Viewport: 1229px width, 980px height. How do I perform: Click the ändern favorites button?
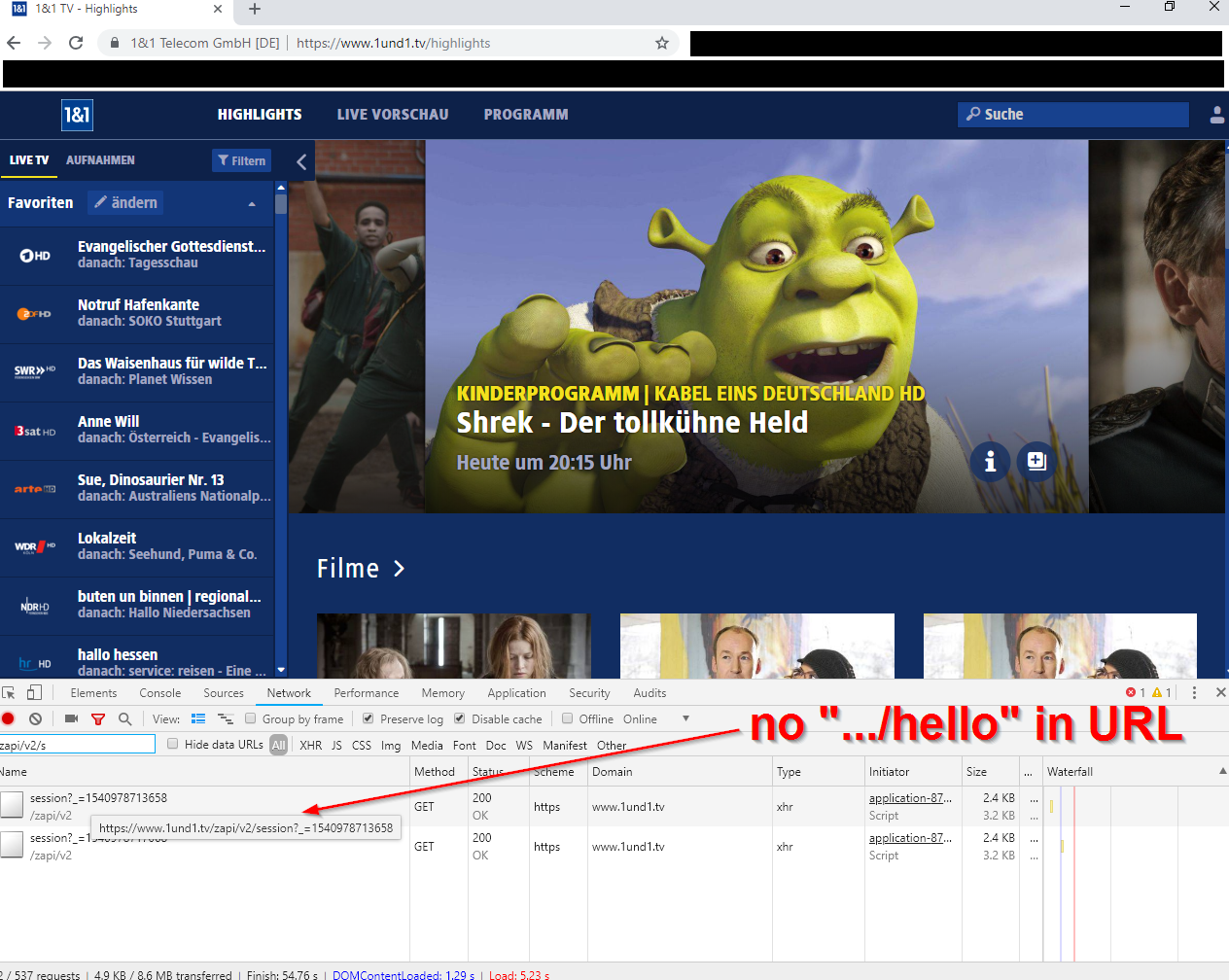point(125,202)
